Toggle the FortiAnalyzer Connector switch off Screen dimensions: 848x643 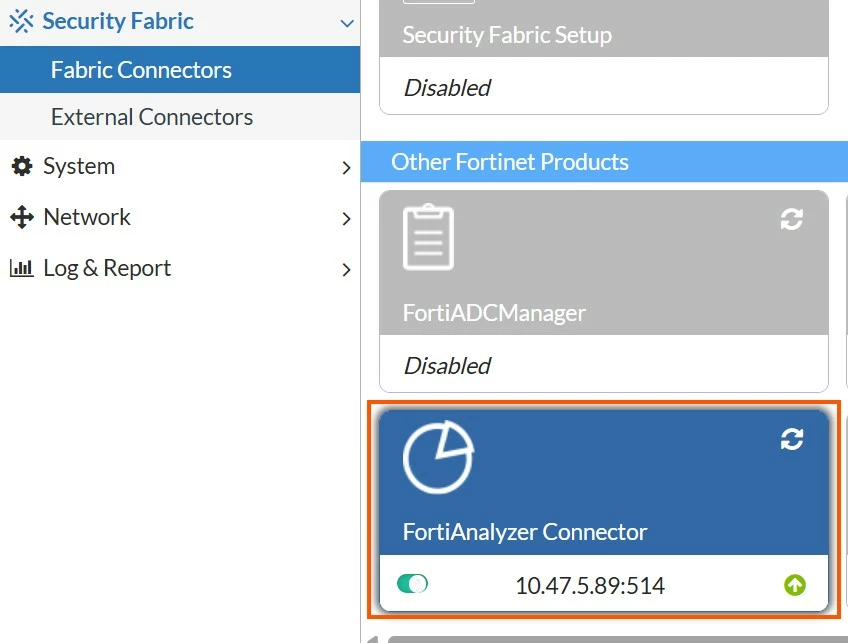click(x=412, y=584)
